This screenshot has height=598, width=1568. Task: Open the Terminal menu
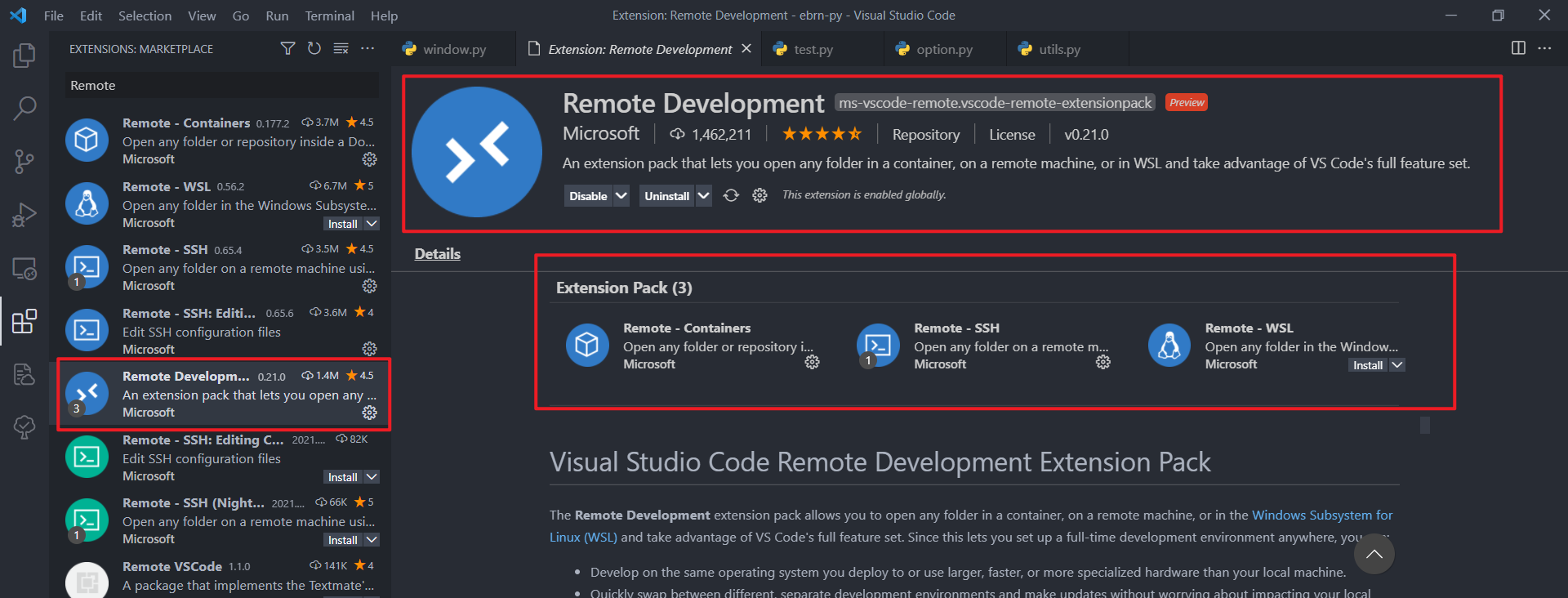pyautogui.click(x=329, y=16)
